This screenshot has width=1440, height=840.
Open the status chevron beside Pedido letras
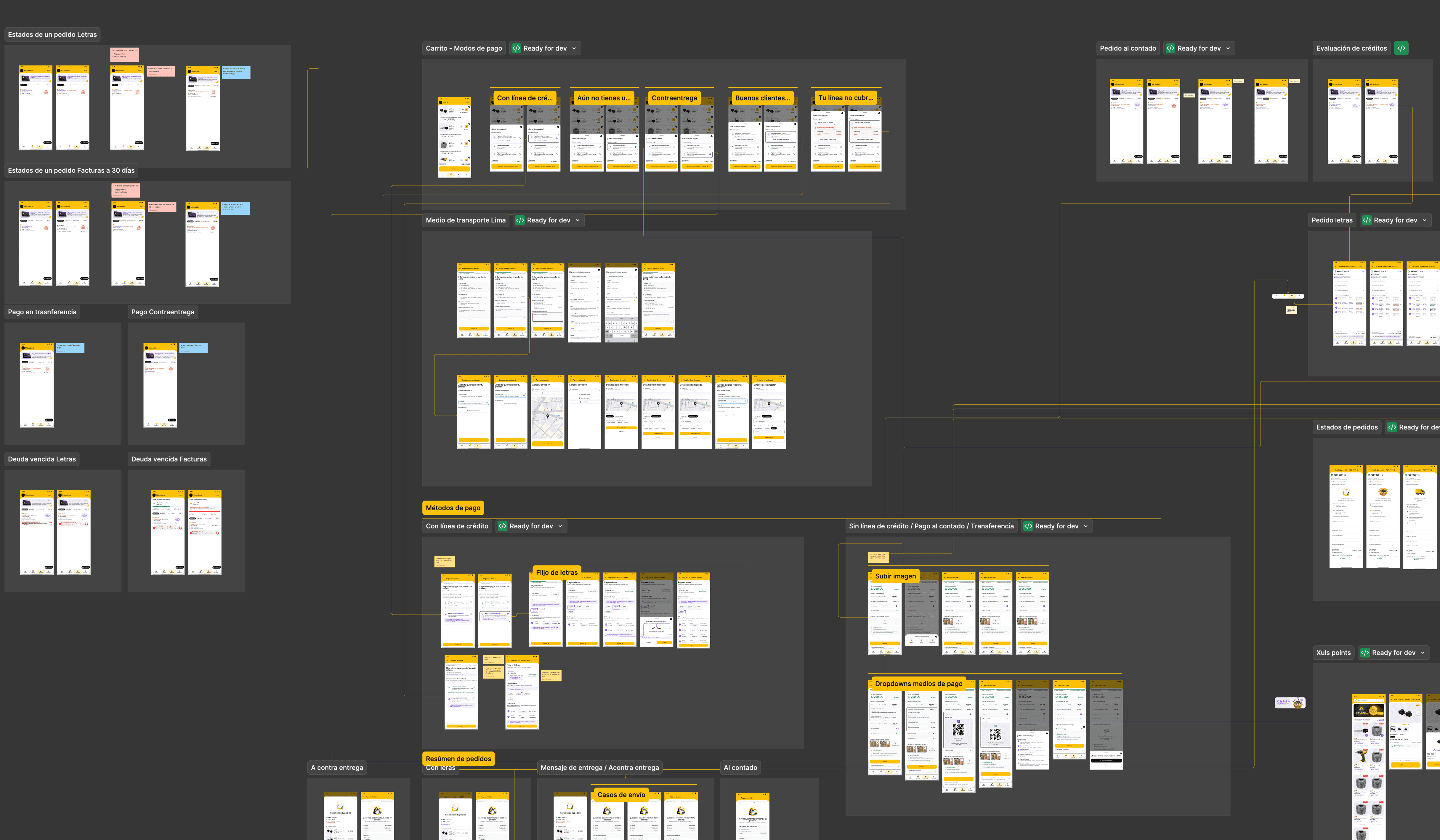(1424, 220)
